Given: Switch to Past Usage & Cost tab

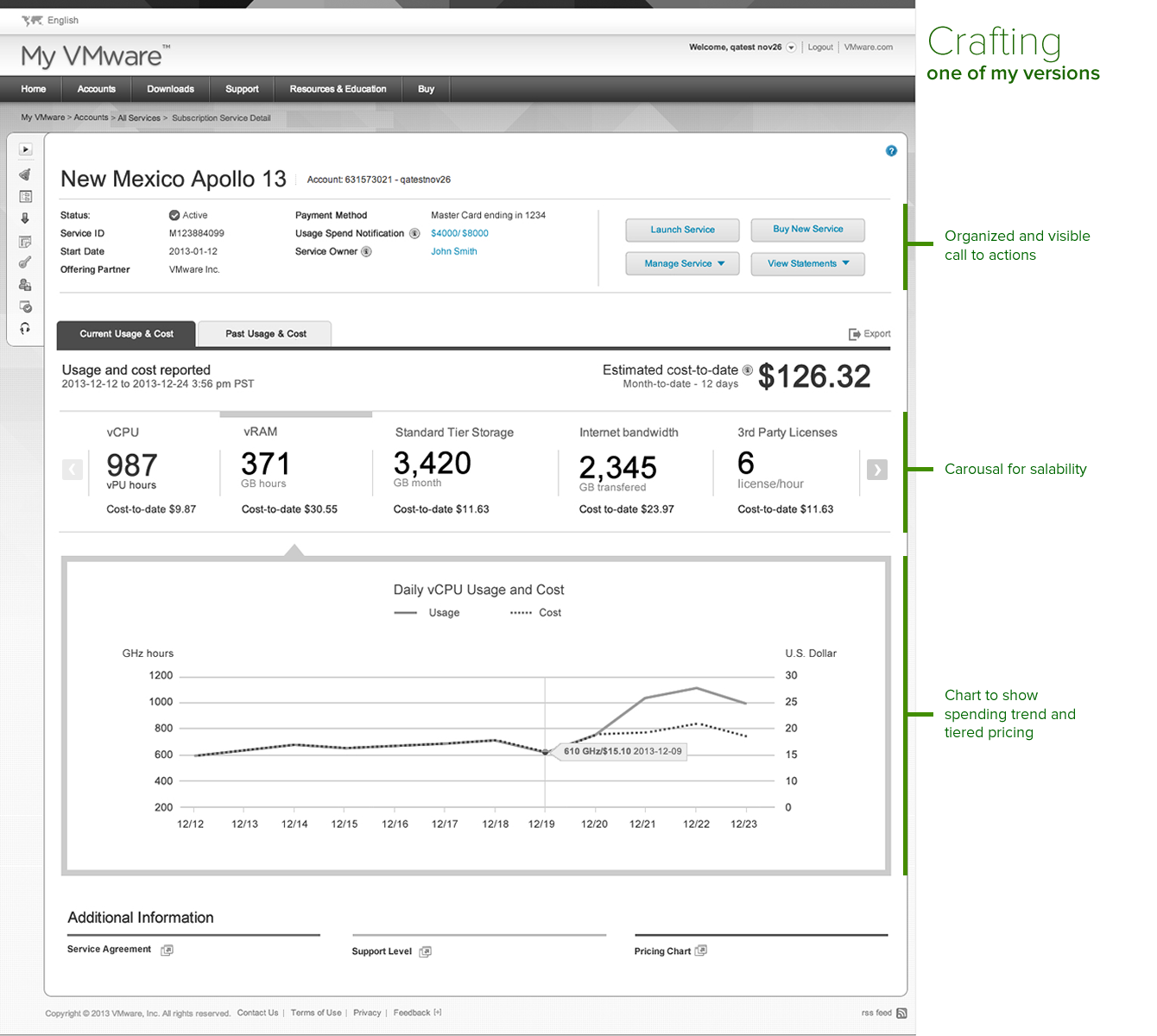Looking at the screenshot, I should 265,334.
